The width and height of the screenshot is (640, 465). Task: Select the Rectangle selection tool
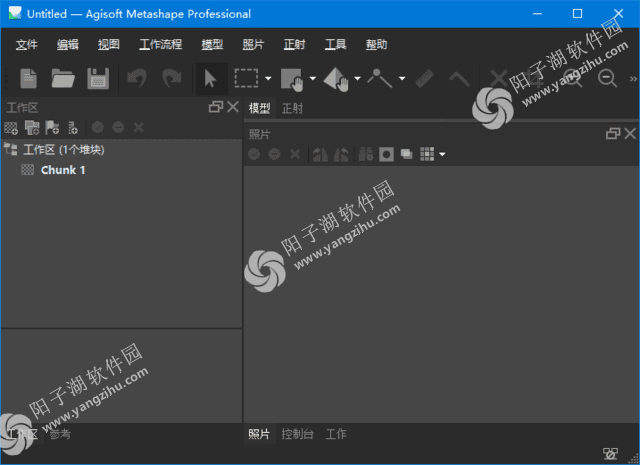point(246,78)
